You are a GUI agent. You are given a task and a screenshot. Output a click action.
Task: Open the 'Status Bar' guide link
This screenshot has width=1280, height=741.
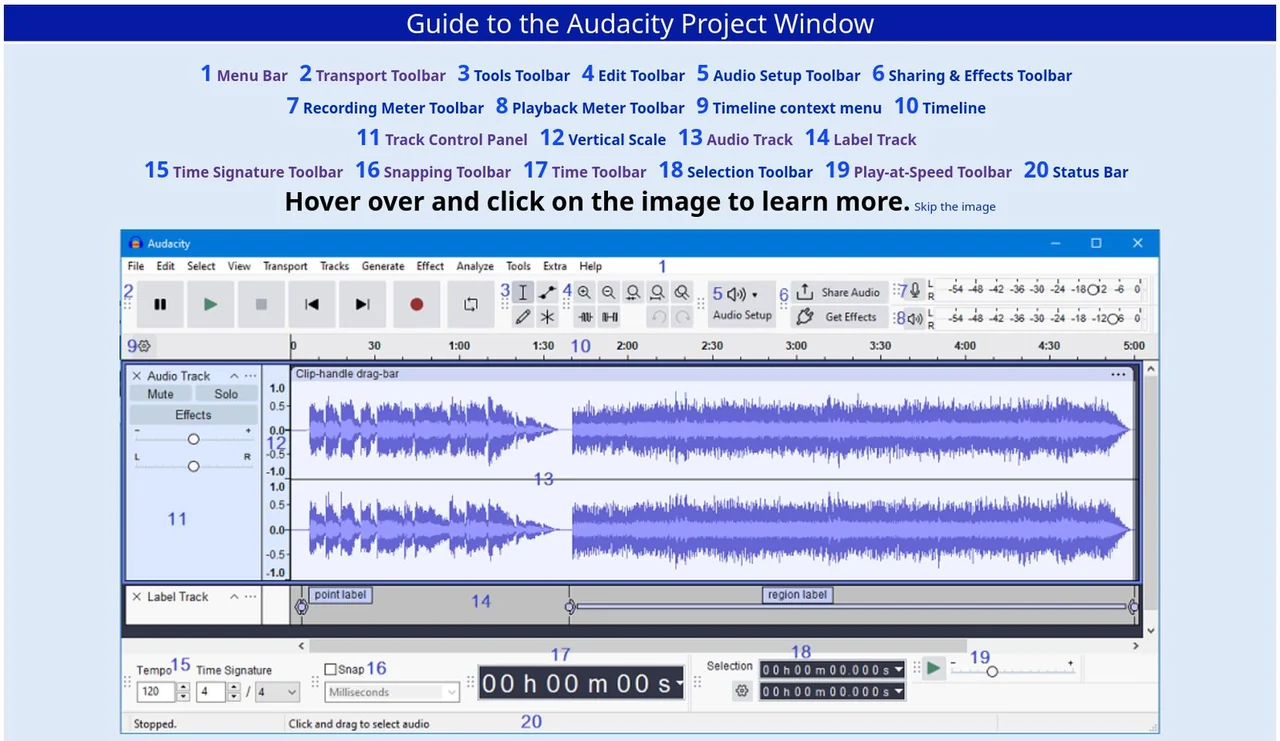click(x=1091, y=172)
